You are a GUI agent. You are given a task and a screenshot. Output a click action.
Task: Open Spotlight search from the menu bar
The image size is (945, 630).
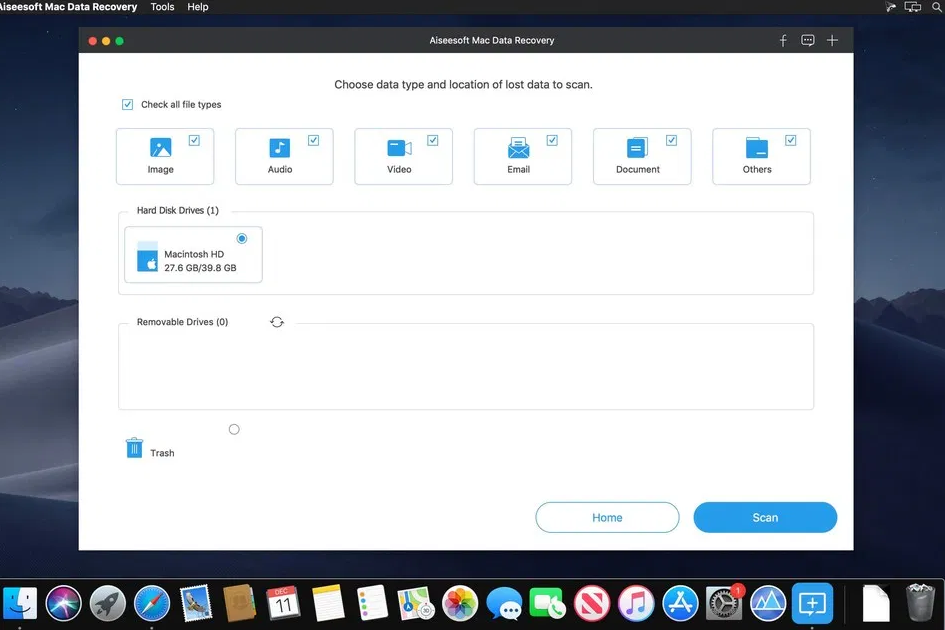(x=936, y=7)
